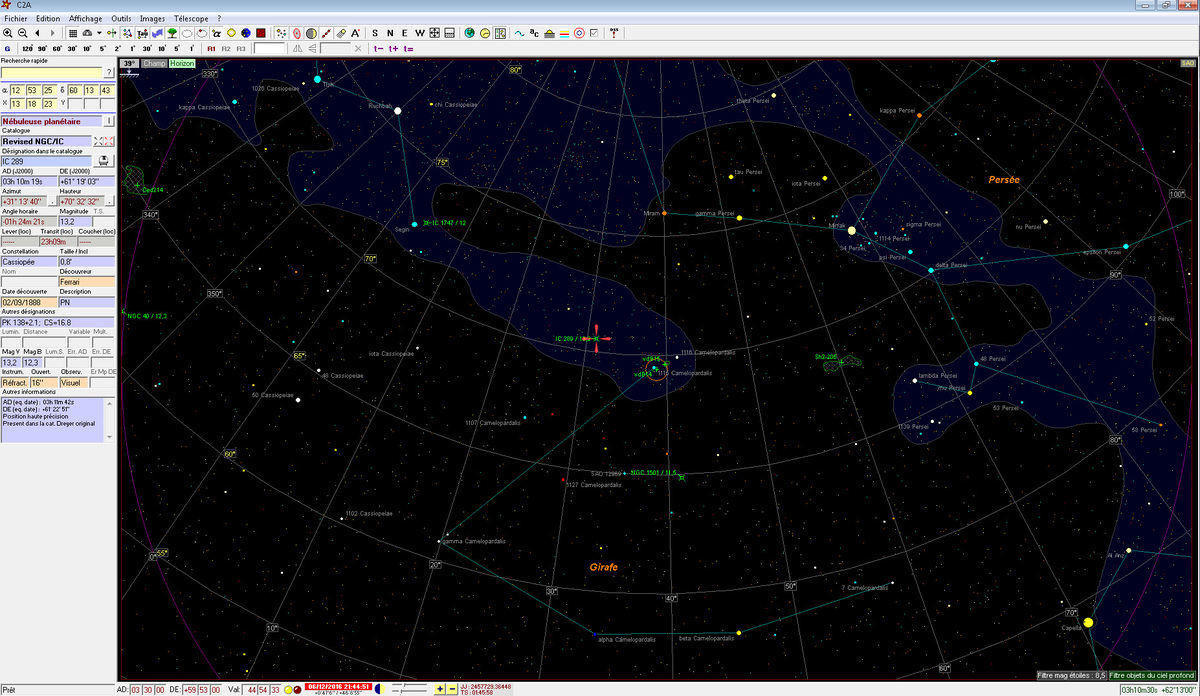
Task: Set field of view to 60 degrees
Action: tap(57, 48)
